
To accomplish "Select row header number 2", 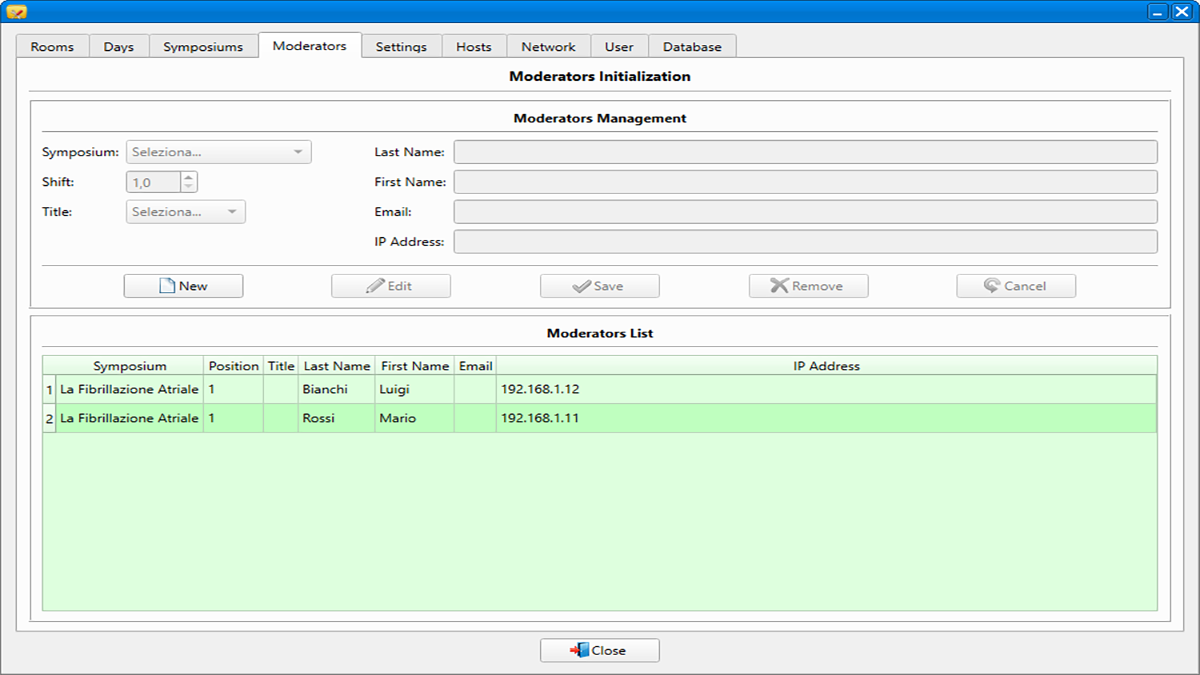I will [50, 418].
